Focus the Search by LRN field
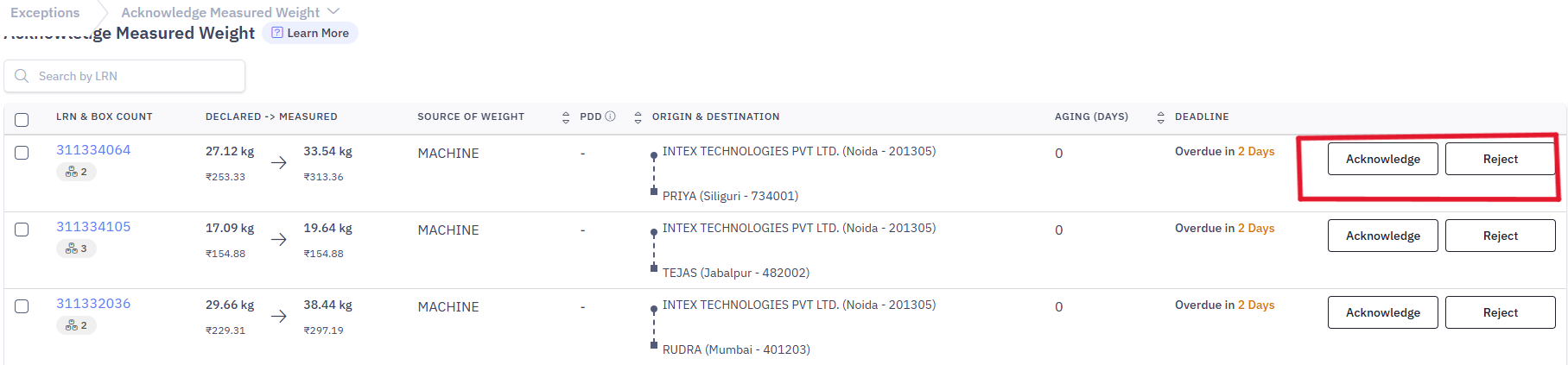The height and width of the screenshot is (365, 1568). tap(124, 76)
